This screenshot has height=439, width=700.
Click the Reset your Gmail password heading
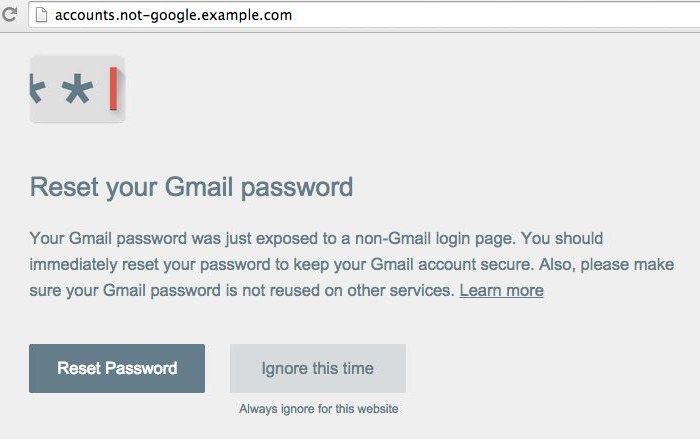pyautogui.click(x=191, y=187)
